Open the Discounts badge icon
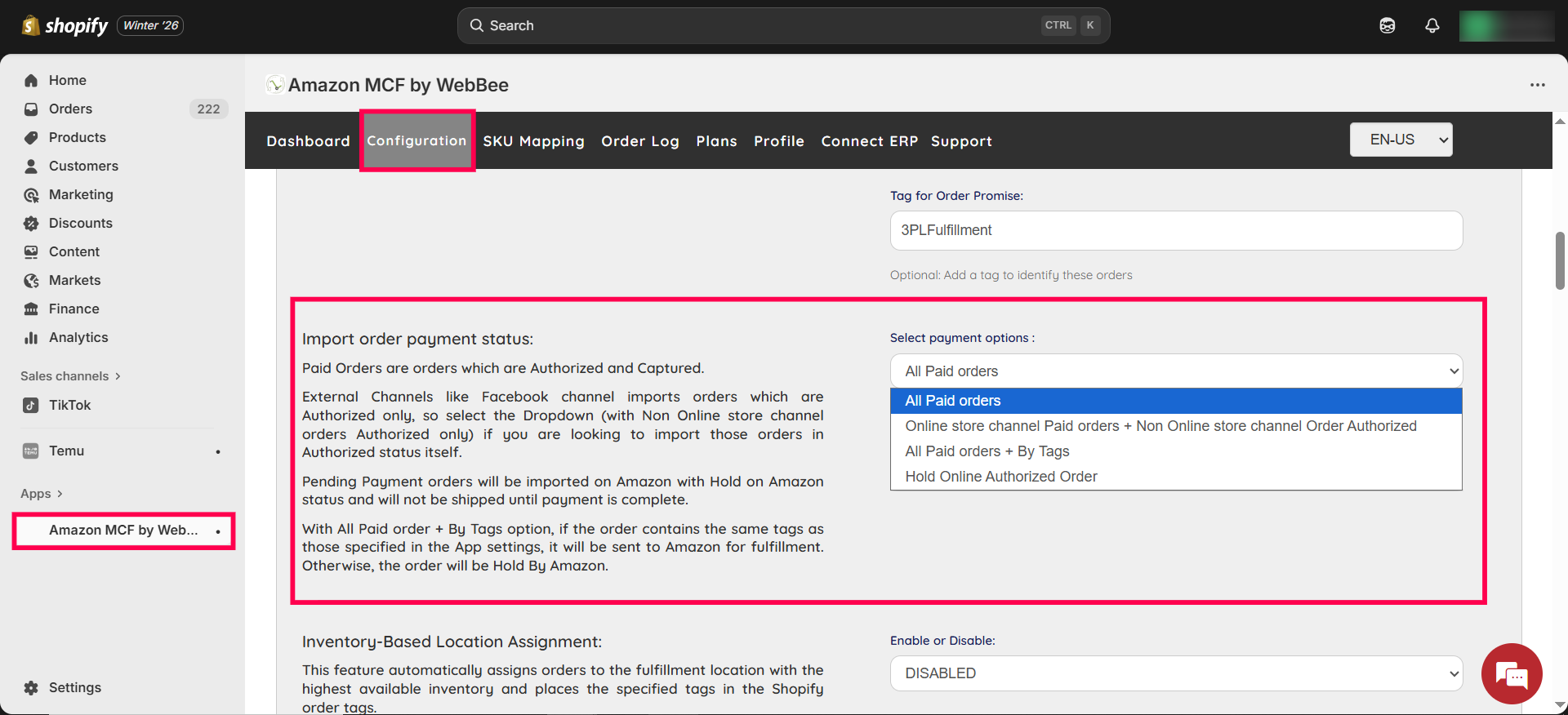The image size is (1568, 715). pos(31,223)
